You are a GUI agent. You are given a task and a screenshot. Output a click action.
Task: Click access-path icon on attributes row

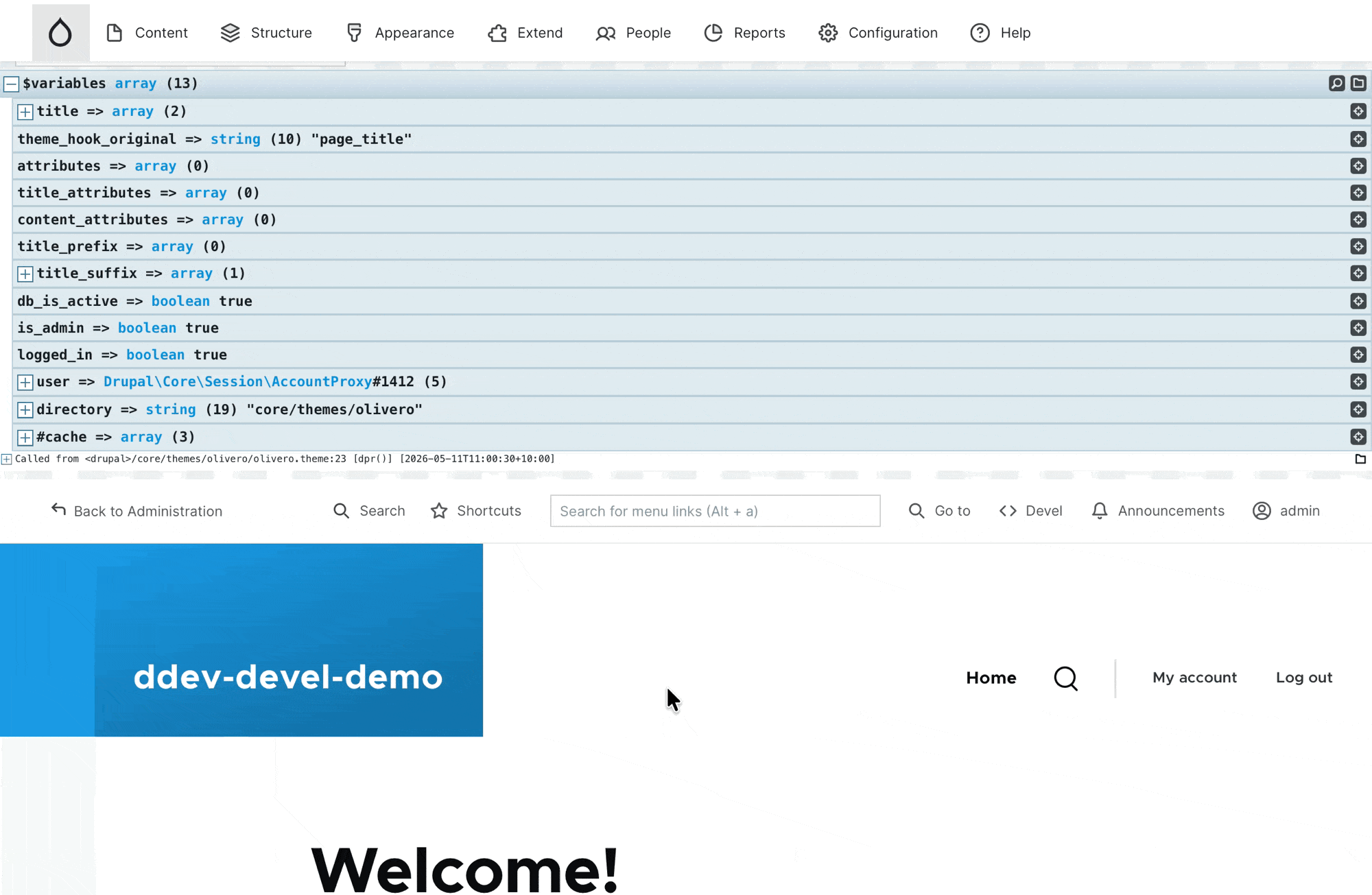(1358, 166)
